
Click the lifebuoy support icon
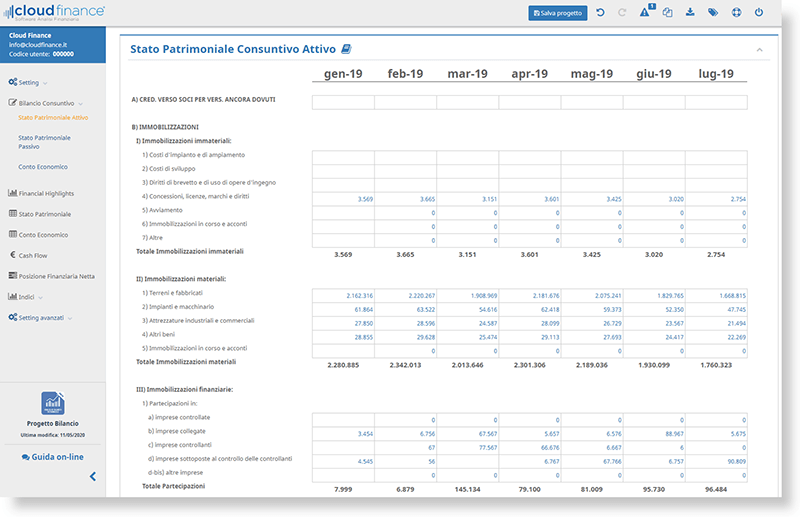coord(736,12)
